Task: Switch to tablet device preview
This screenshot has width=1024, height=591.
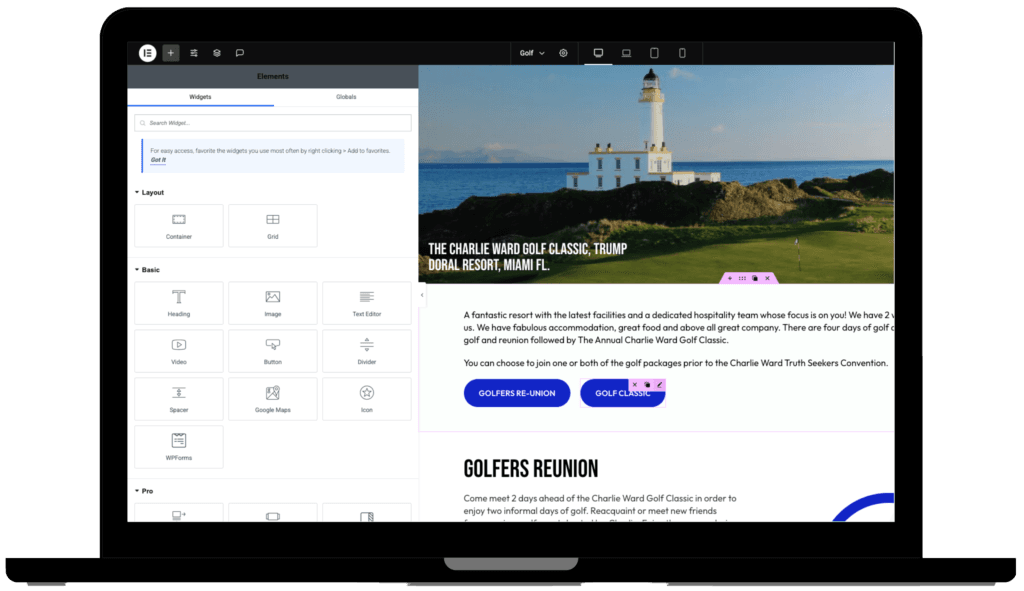Action: coord(654,53)
